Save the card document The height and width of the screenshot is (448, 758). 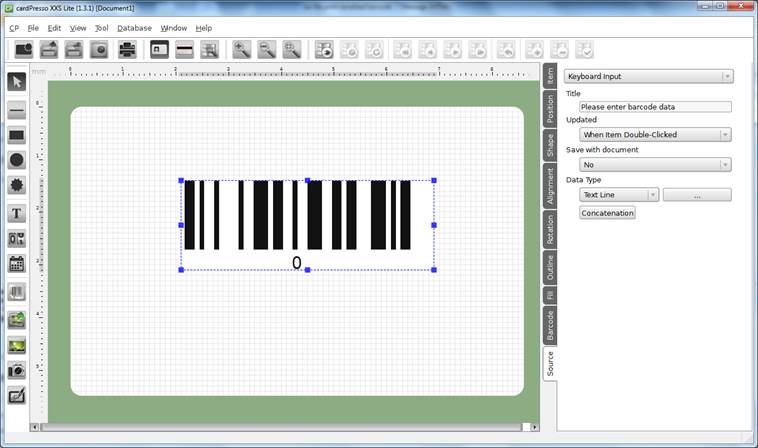pos(74,50)
